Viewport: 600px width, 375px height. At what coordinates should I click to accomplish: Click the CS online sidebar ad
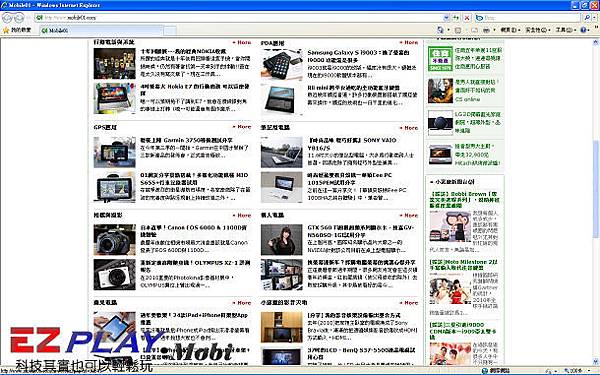[x=465, y=91]
